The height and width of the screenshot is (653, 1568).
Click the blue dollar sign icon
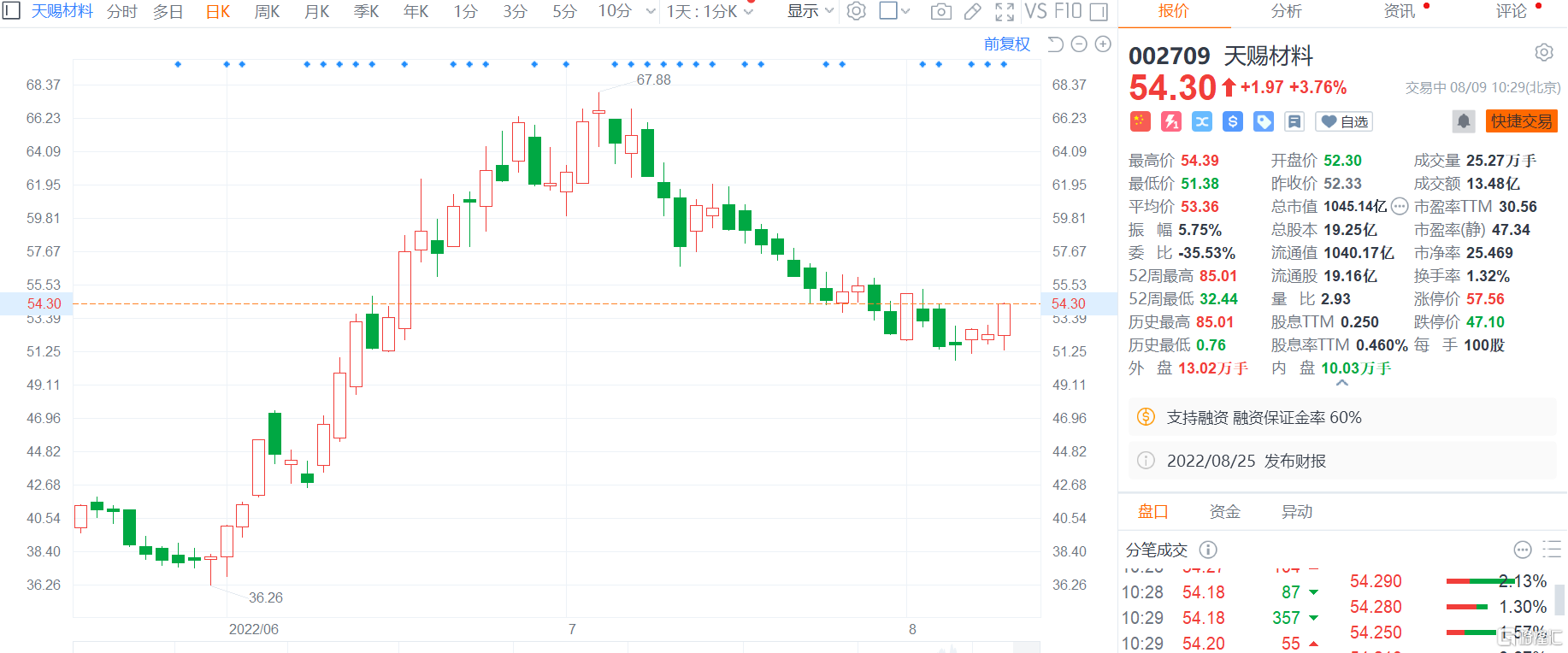(x=1232, y=121)
